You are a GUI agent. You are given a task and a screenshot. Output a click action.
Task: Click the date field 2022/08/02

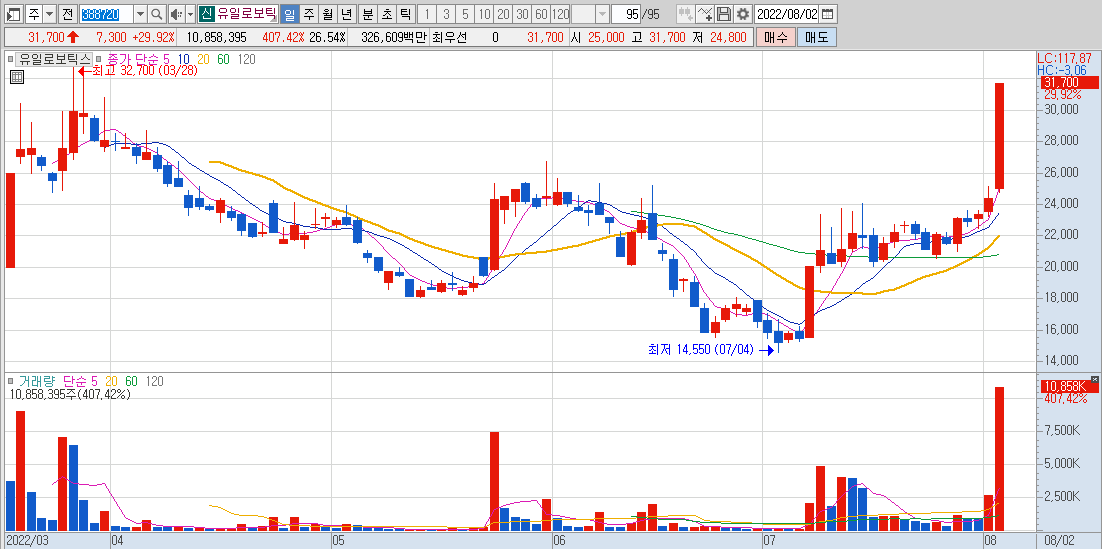pos(788,14)
